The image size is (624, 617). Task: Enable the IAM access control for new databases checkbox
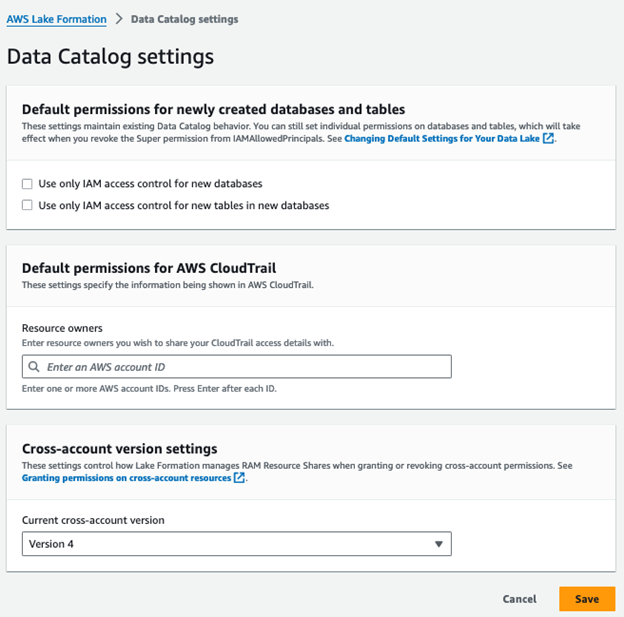pyautogui.click(x=27, y=185)
